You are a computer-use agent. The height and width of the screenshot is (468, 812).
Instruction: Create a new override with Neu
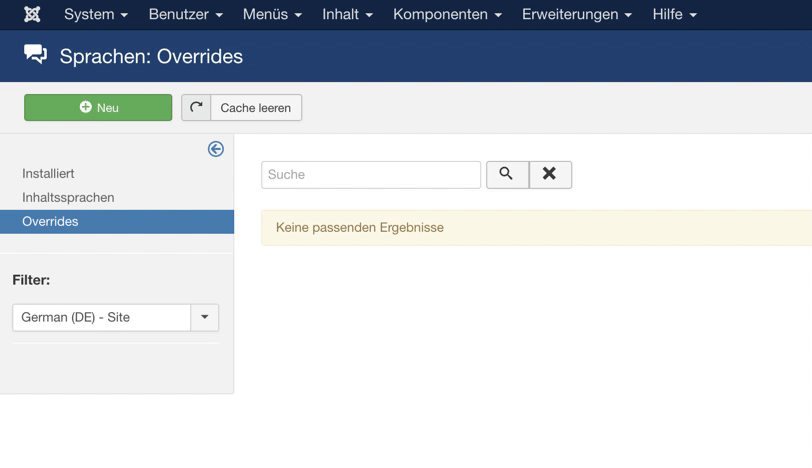[x=98, y=108]
